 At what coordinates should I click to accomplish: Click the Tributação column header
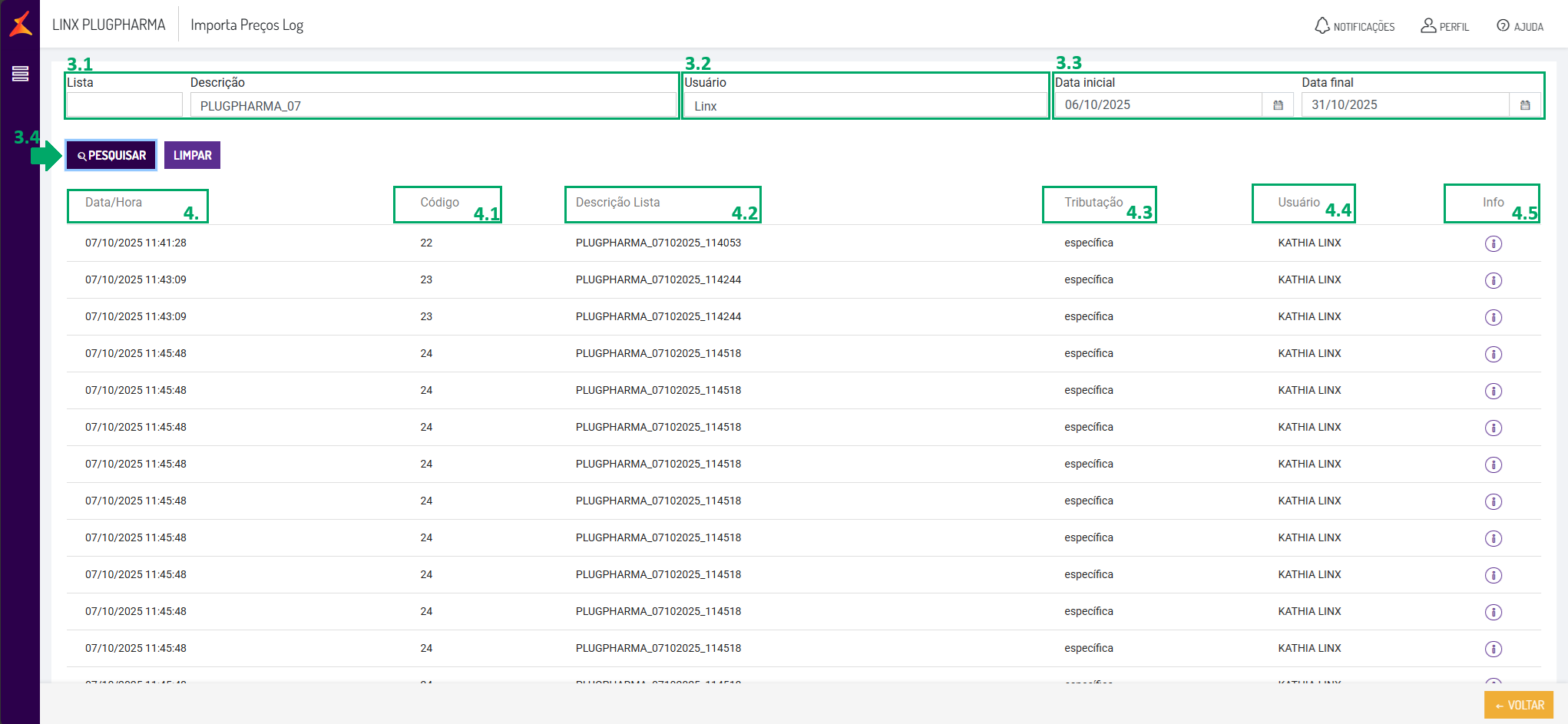(1093, 203)
